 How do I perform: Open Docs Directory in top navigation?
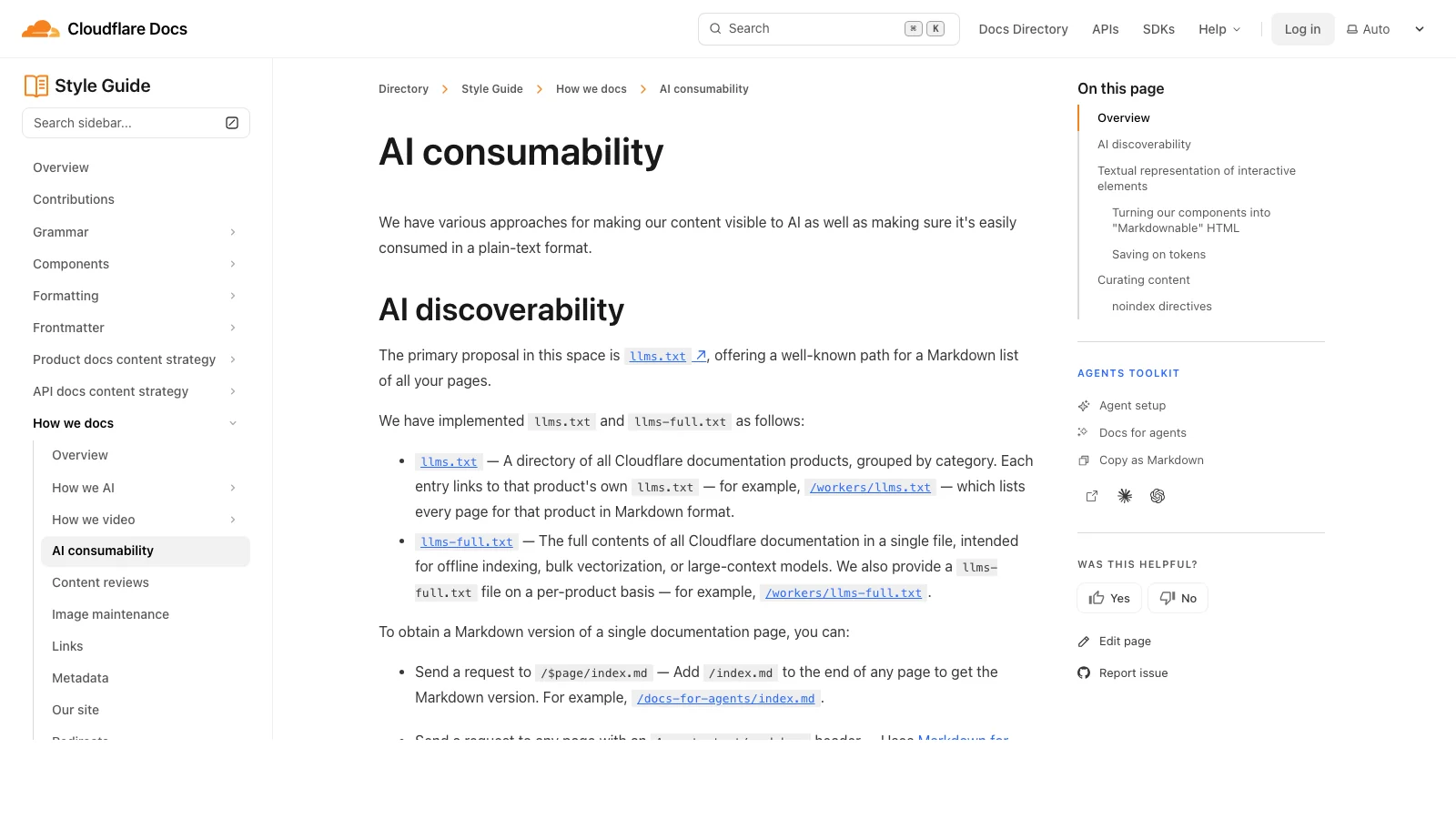pyautogui.click(x=1023, y=29)
